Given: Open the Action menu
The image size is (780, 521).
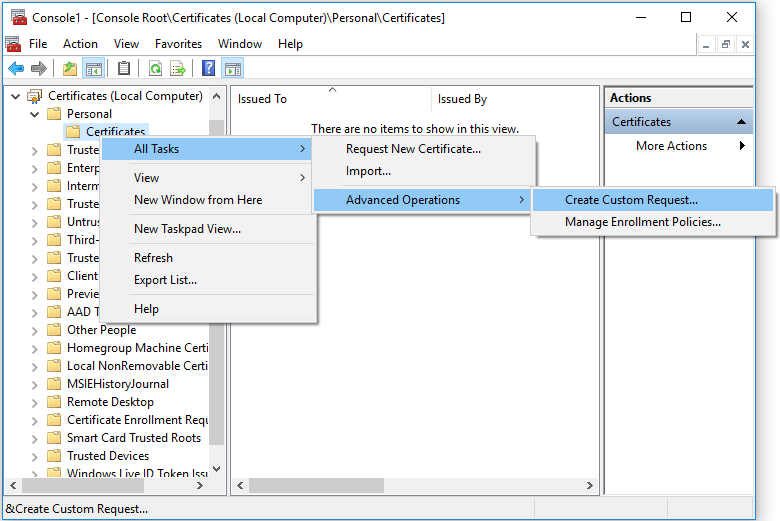Looking at the screenshot, I should click(80, 44).
